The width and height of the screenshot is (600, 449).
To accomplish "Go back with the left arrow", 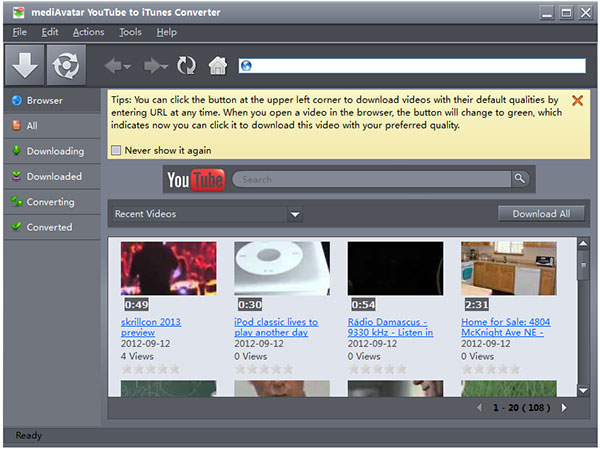I will 113,66.
